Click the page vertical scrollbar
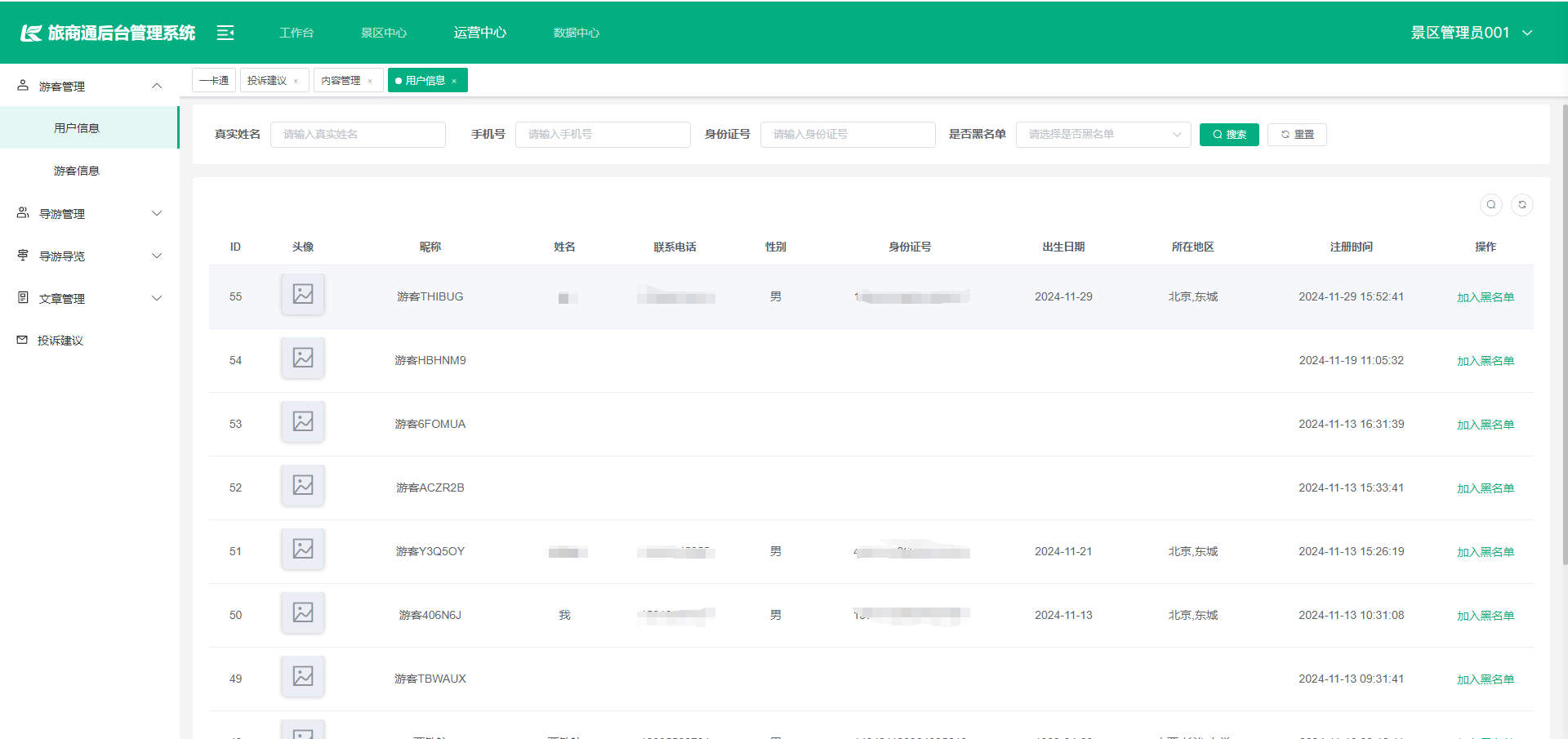The width and height of the screenshot is (1568, 739). [1565, 335]
